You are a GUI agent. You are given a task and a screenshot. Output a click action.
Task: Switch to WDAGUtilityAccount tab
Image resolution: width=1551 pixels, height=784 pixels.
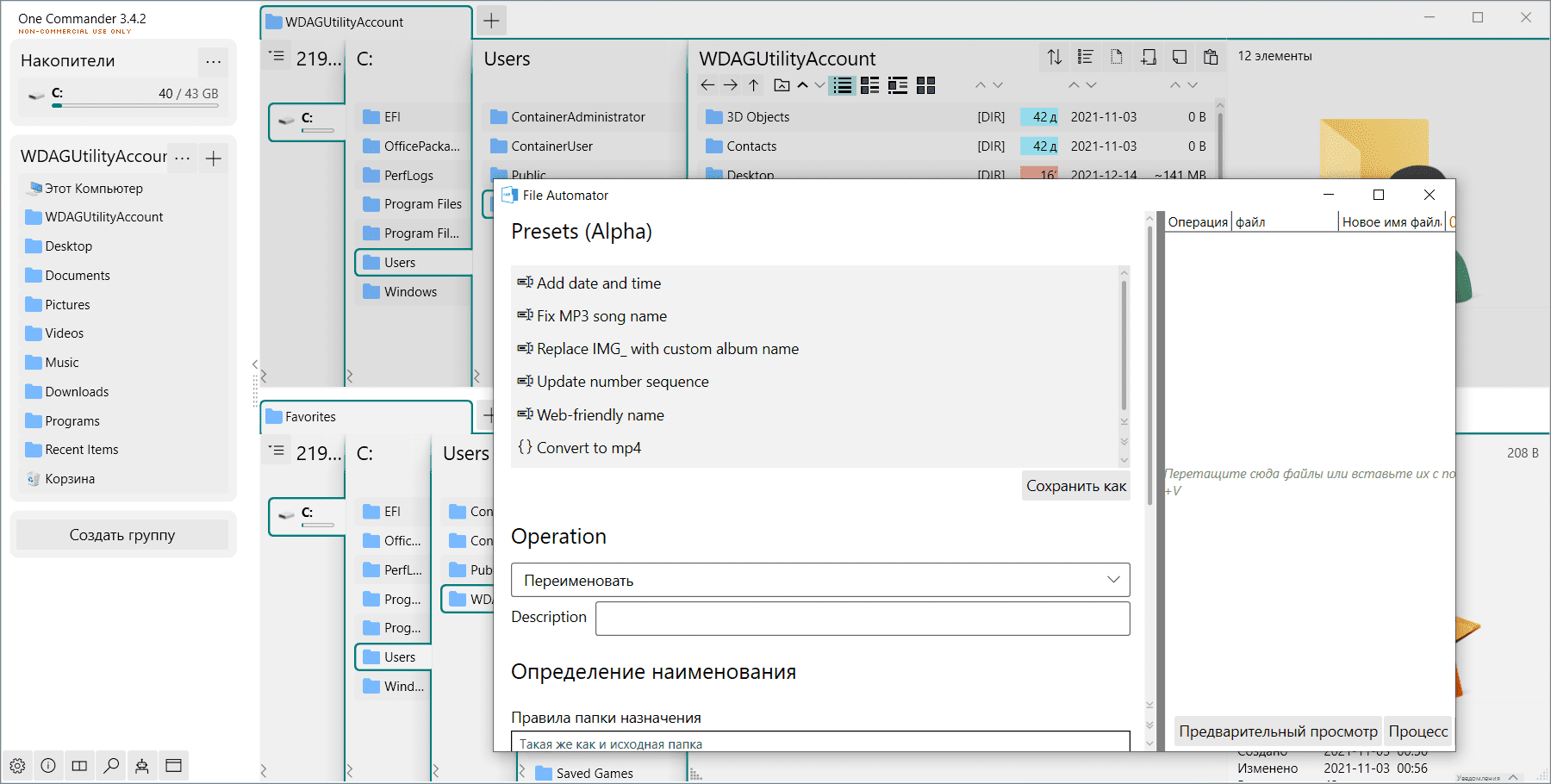click(x=366, y=22)
